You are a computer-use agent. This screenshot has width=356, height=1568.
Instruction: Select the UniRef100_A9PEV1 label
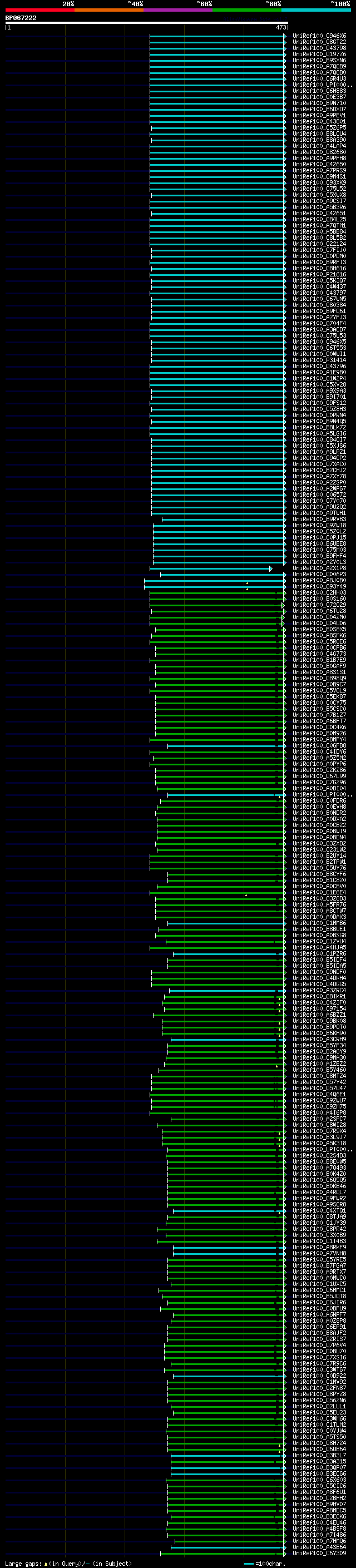tap(319, 116)
